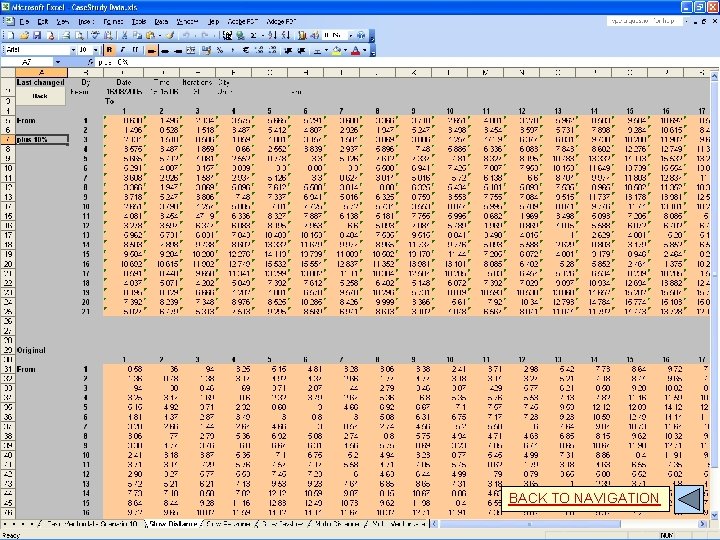
Task: Click in the formula bar
Action: point(406,62)
